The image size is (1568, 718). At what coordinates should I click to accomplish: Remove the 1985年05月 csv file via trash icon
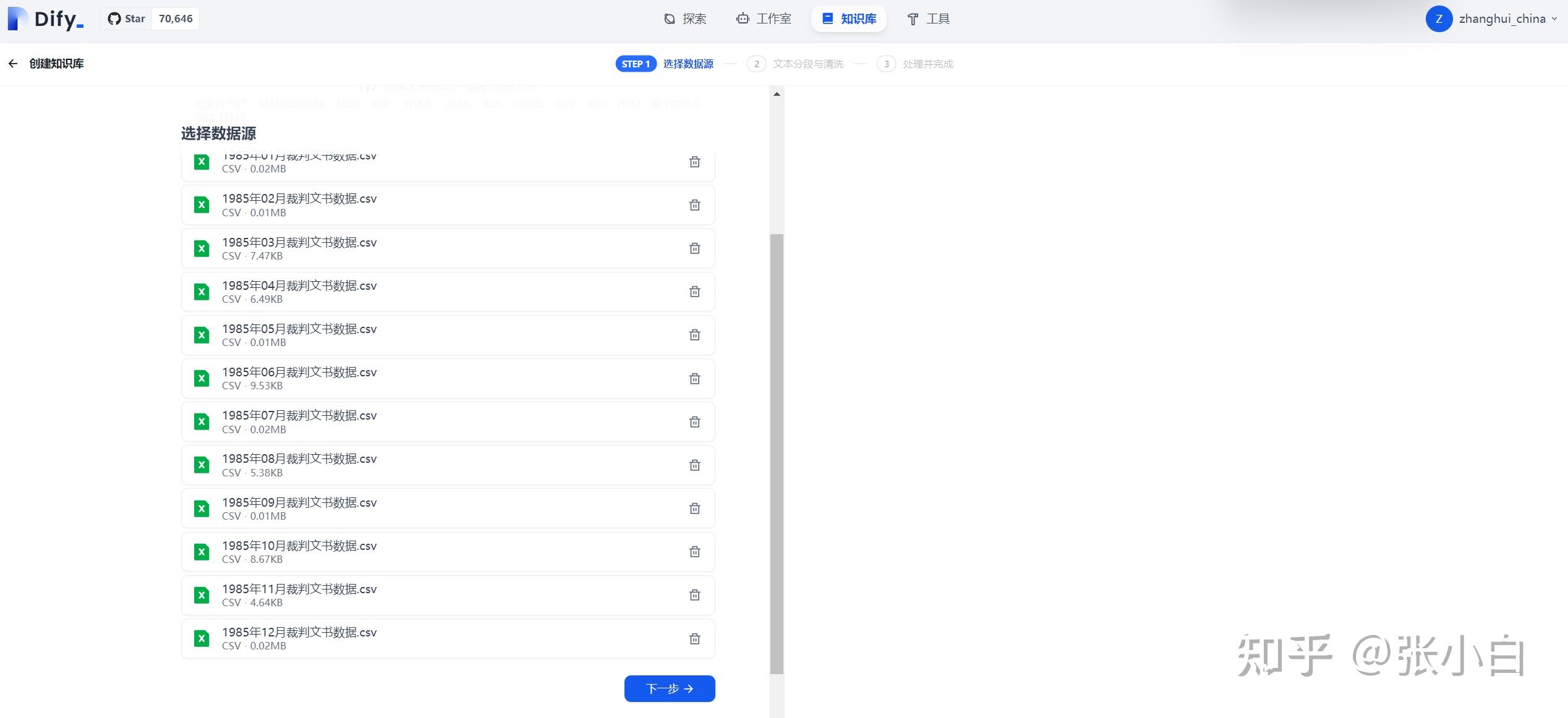[x=694, y=335]
